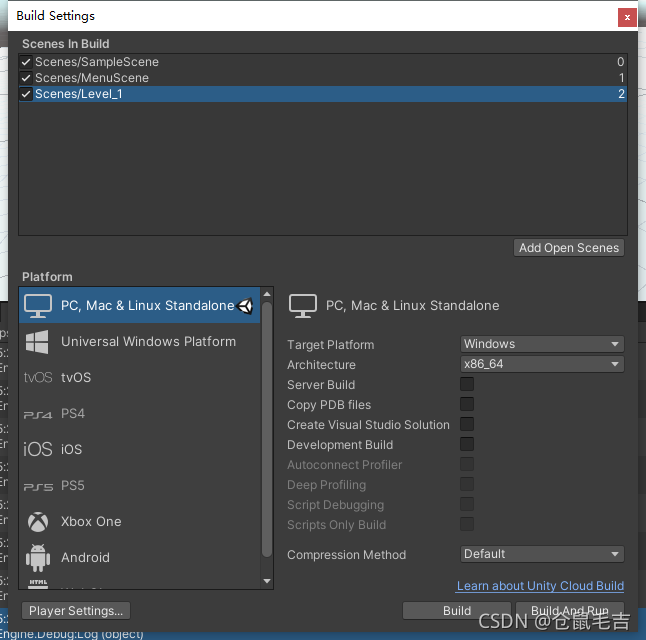Select the iOS platform row
The width and height of the screenshot is (646, 640).
click(140, 449)
